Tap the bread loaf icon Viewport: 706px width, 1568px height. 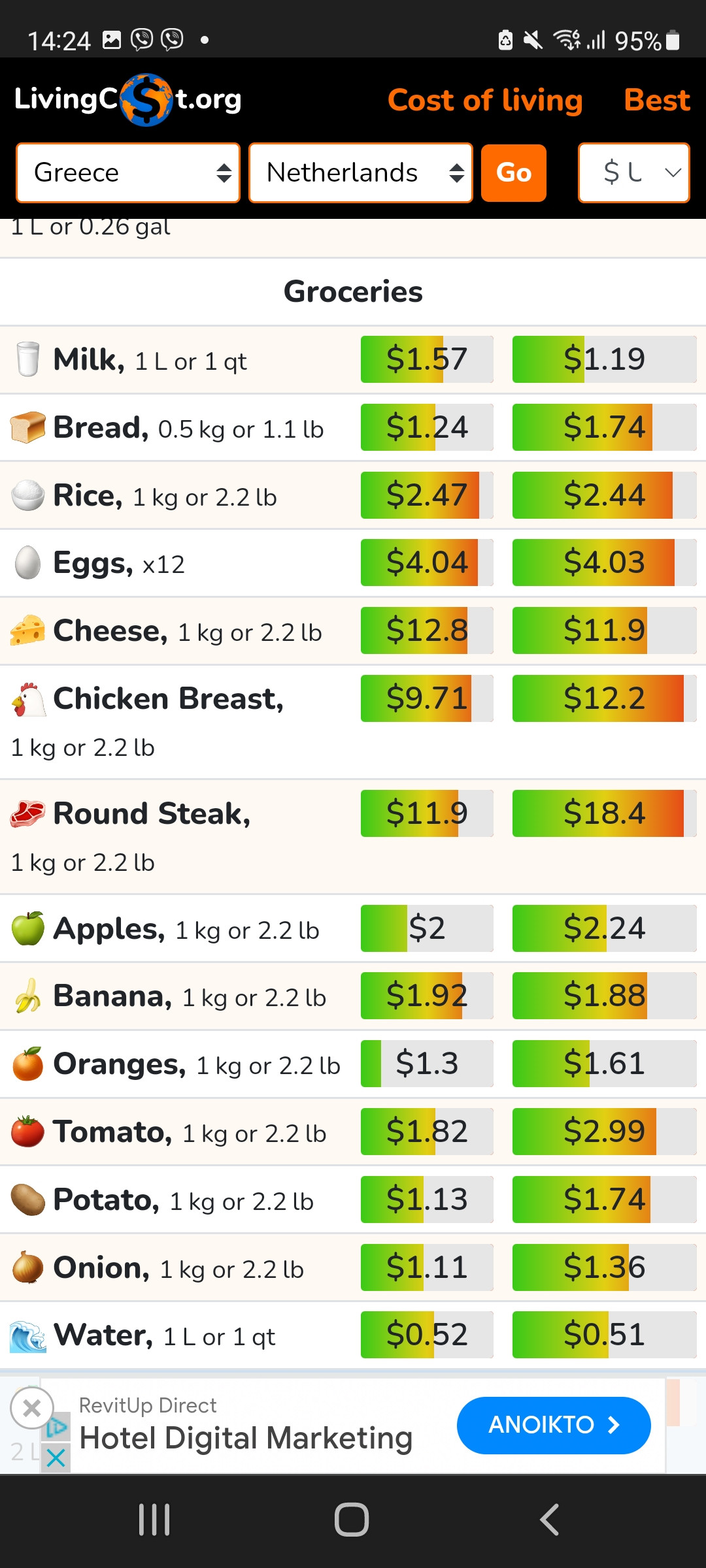coord(28,427)
